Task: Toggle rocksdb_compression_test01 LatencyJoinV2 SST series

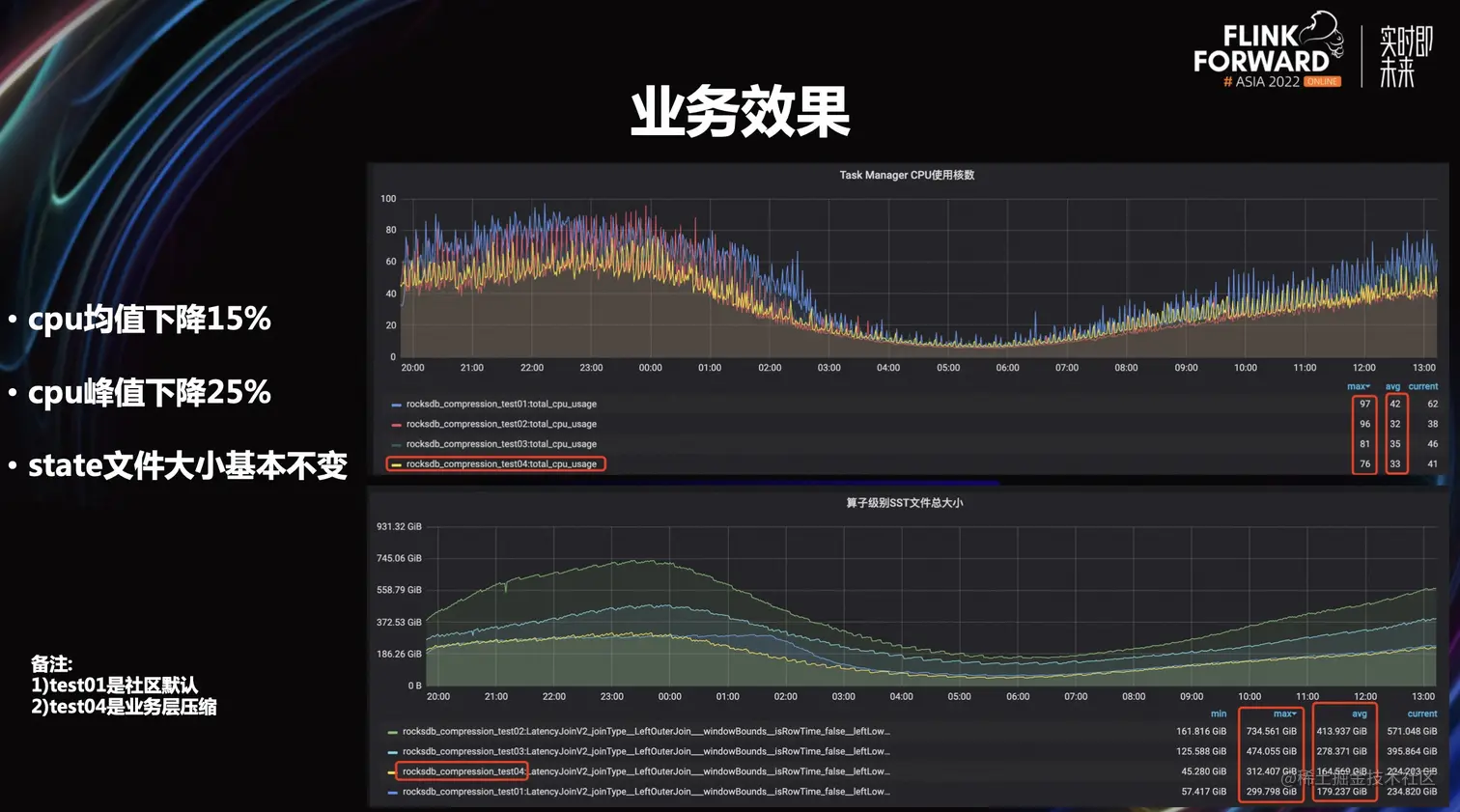Action: (x=646, y=792)
